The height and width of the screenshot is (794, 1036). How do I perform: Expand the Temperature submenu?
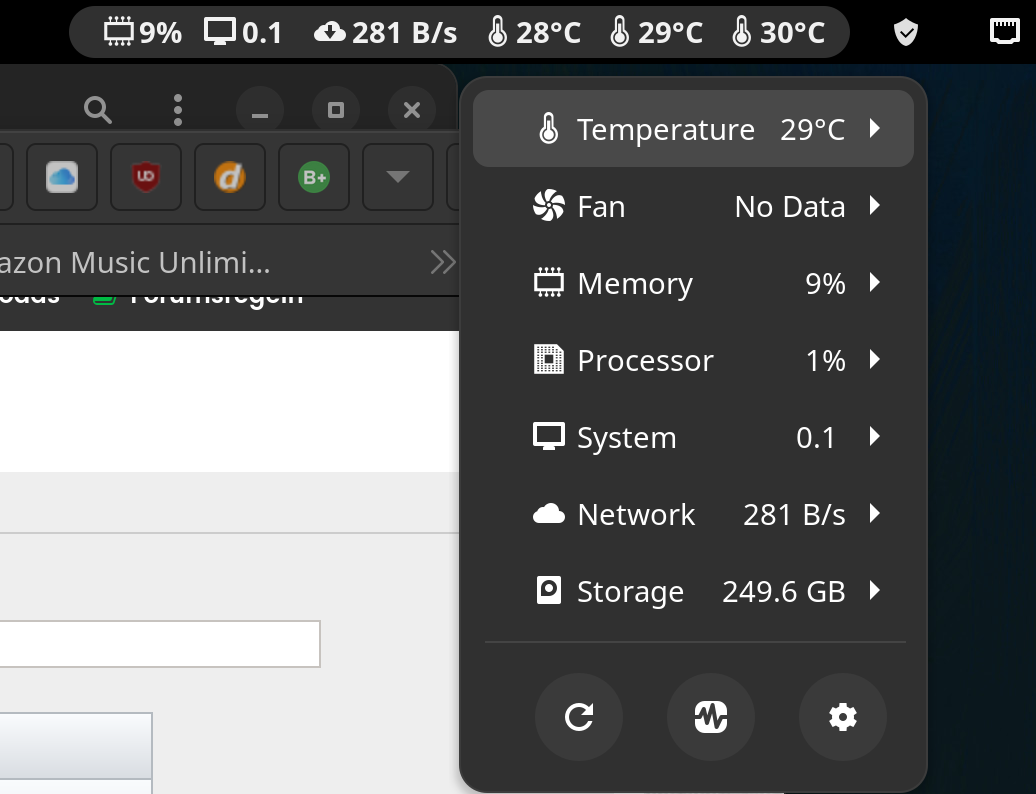875,129
